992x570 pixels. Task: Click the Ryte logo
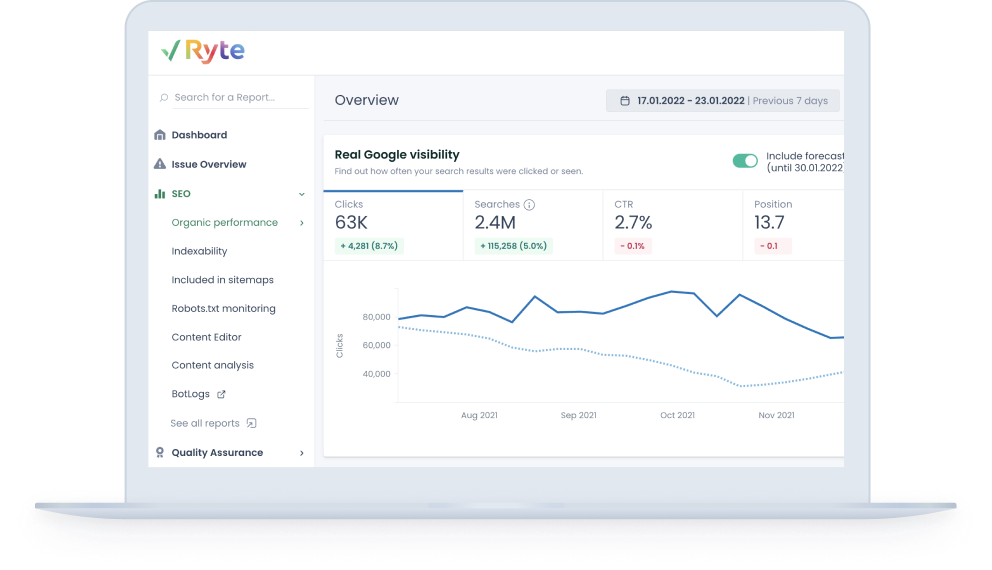202,51
